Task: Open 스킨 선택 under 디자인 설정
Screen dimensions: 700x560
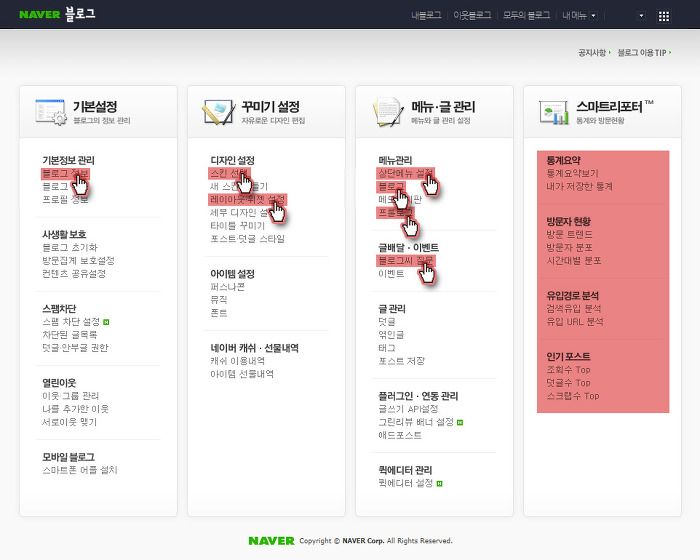Action: (229, 173)
